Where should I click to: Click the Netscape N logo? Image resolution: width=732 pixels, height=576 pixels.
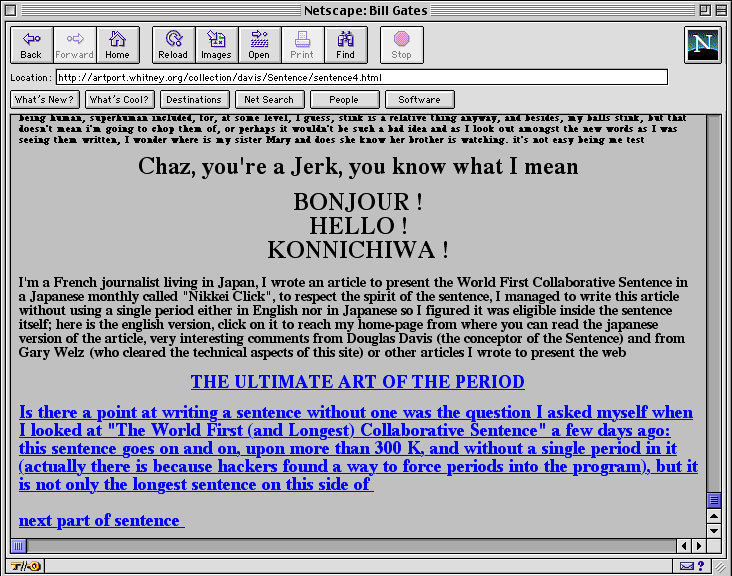pos(703,45)
